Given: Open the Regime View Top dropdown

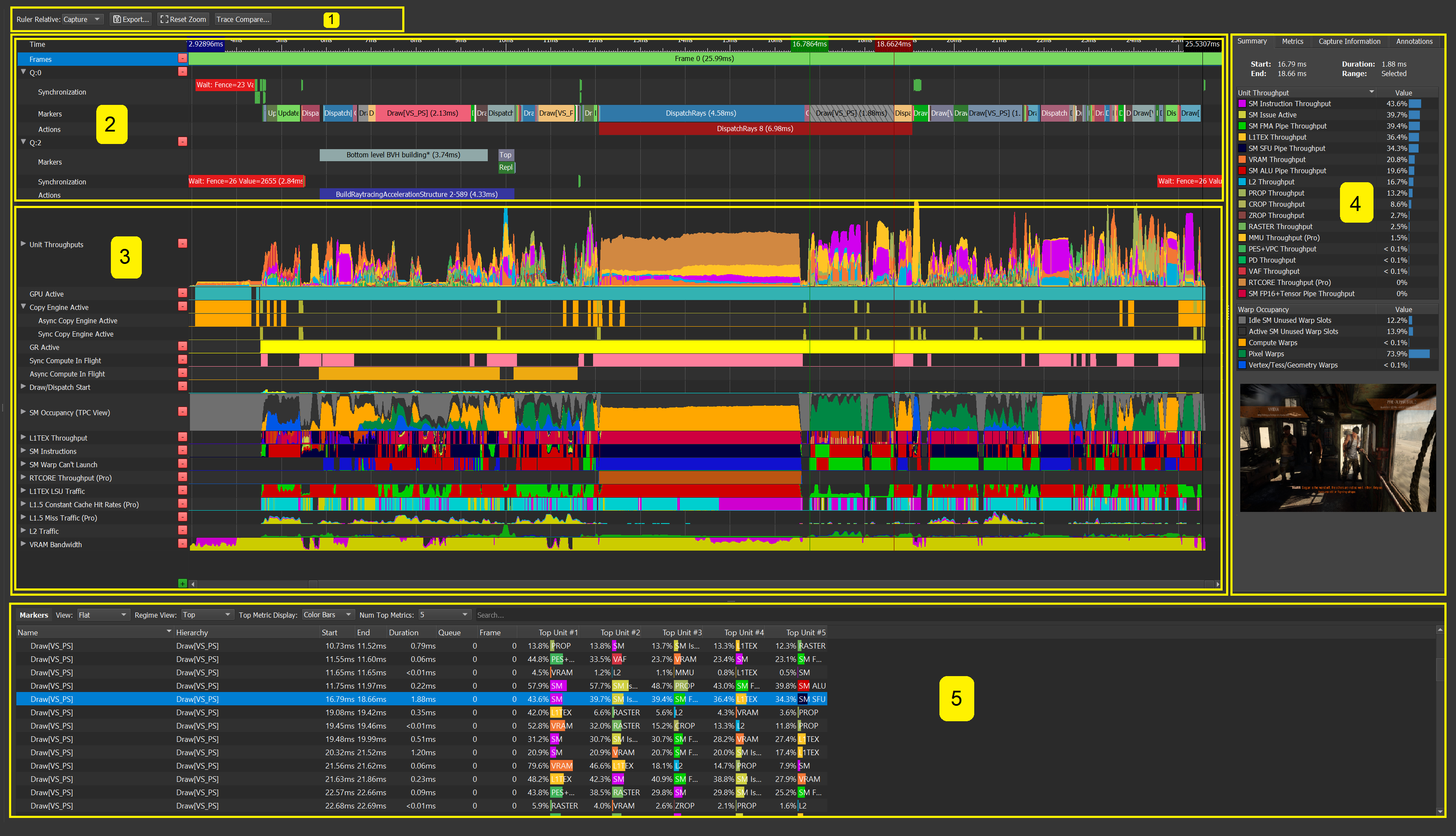Looking at the screenshot, I should pyautogui.click(x=207, y=614).
